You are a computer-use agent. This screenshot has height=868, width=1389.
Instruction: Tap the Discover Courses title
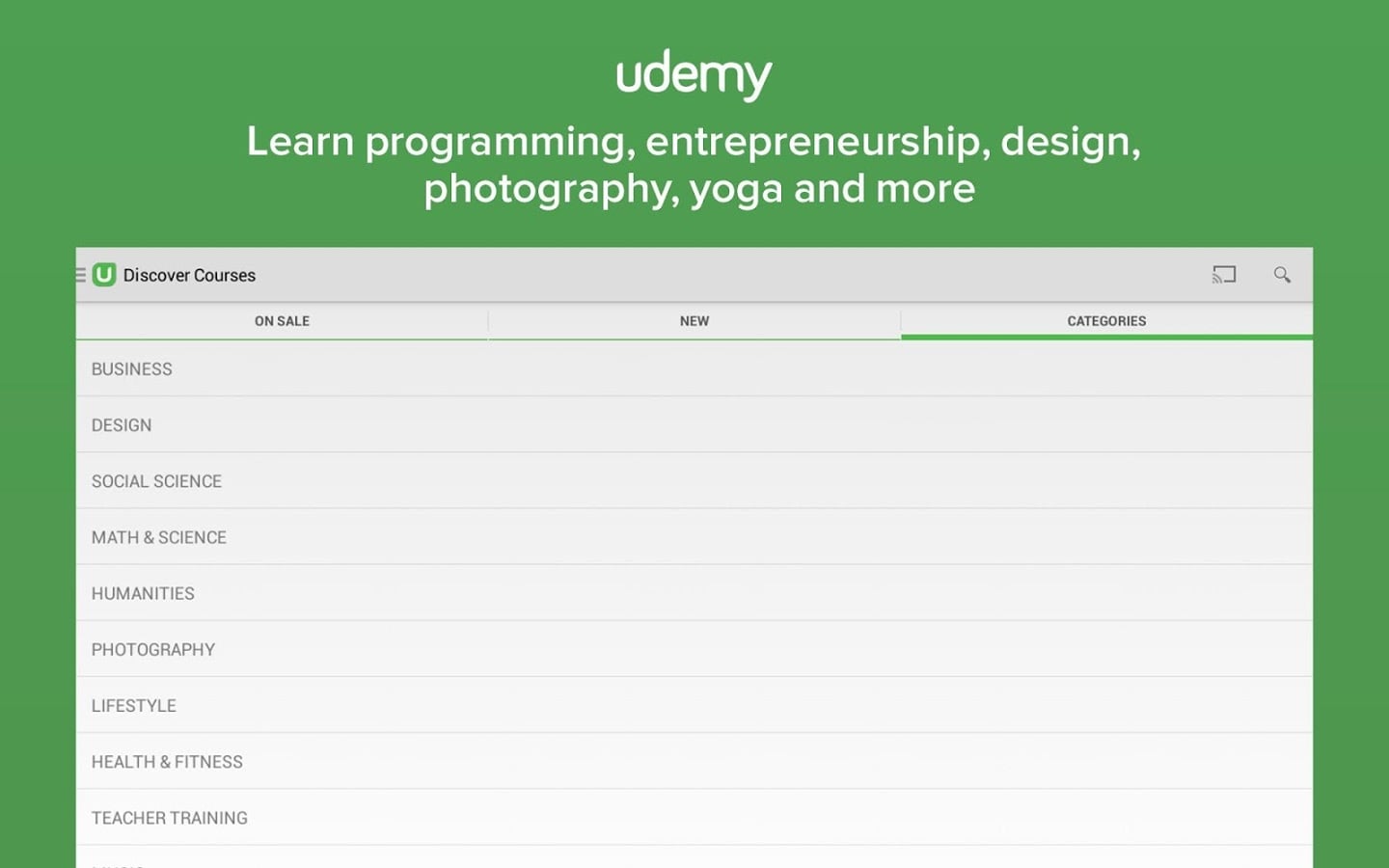[x=189, y=275]
